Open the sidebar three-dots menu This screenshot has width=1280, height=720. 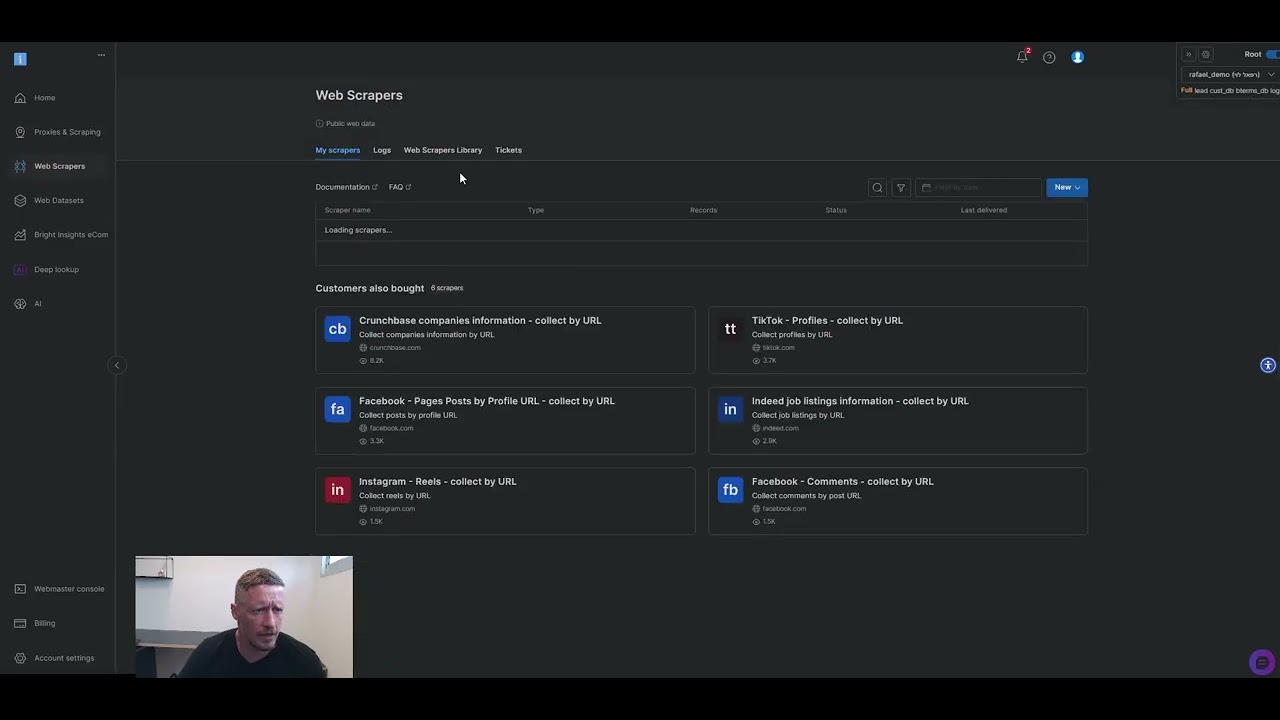(x=101, y=55)
